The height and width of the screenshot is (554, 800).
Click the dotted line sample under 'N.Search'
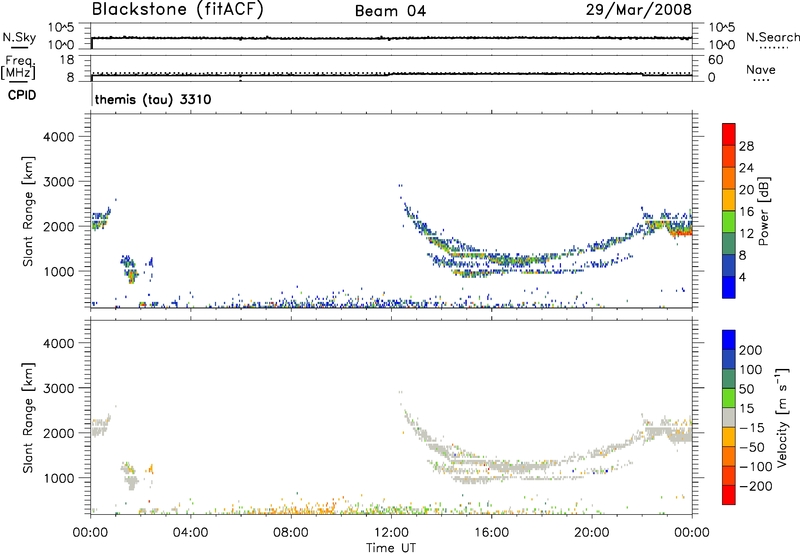point(773,48)
